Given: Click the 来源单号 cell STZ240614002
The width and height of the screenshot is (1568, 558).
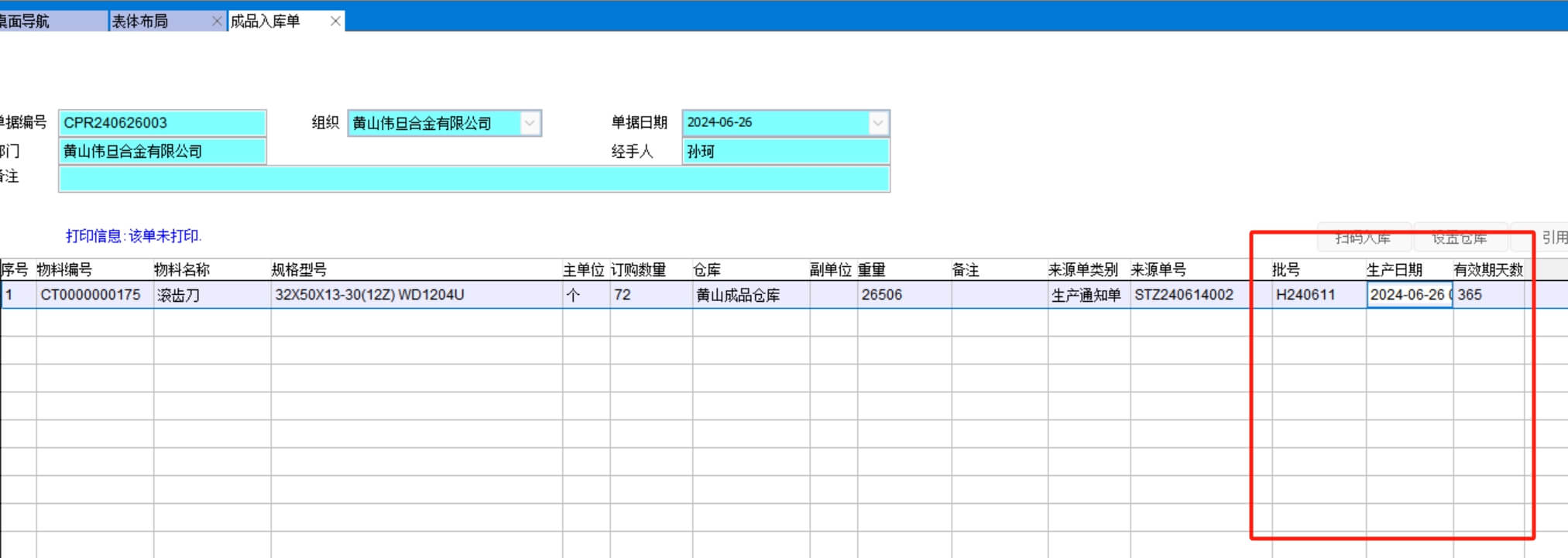Looking at the screenshot, I should pyautogui.click(x=1185, y=295).
